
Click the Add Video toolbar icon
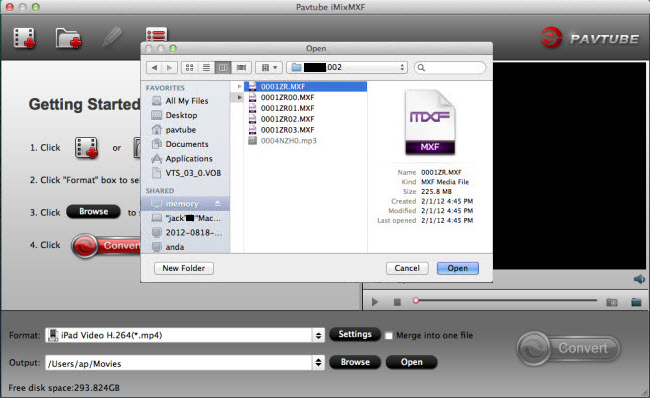[x=24, y=38]
